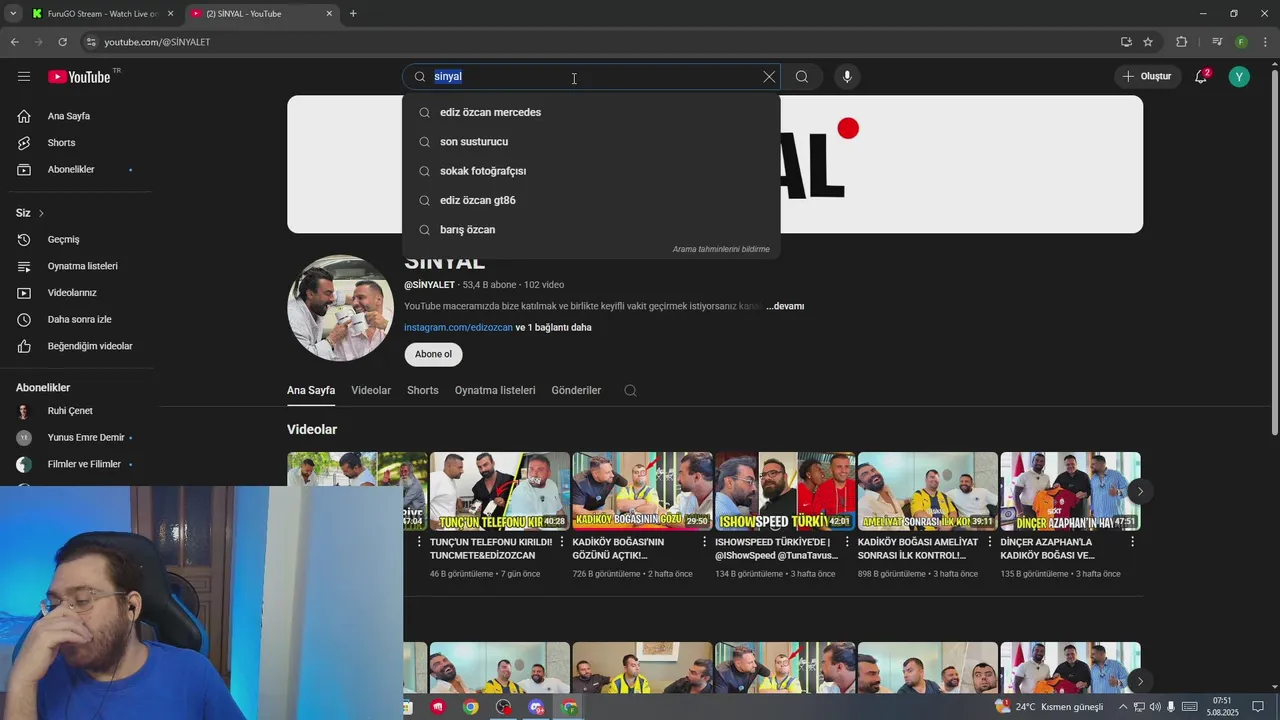Open the YouTube hamburger guide menu
The image size is (1280, 720).
(x=24, y=77)
